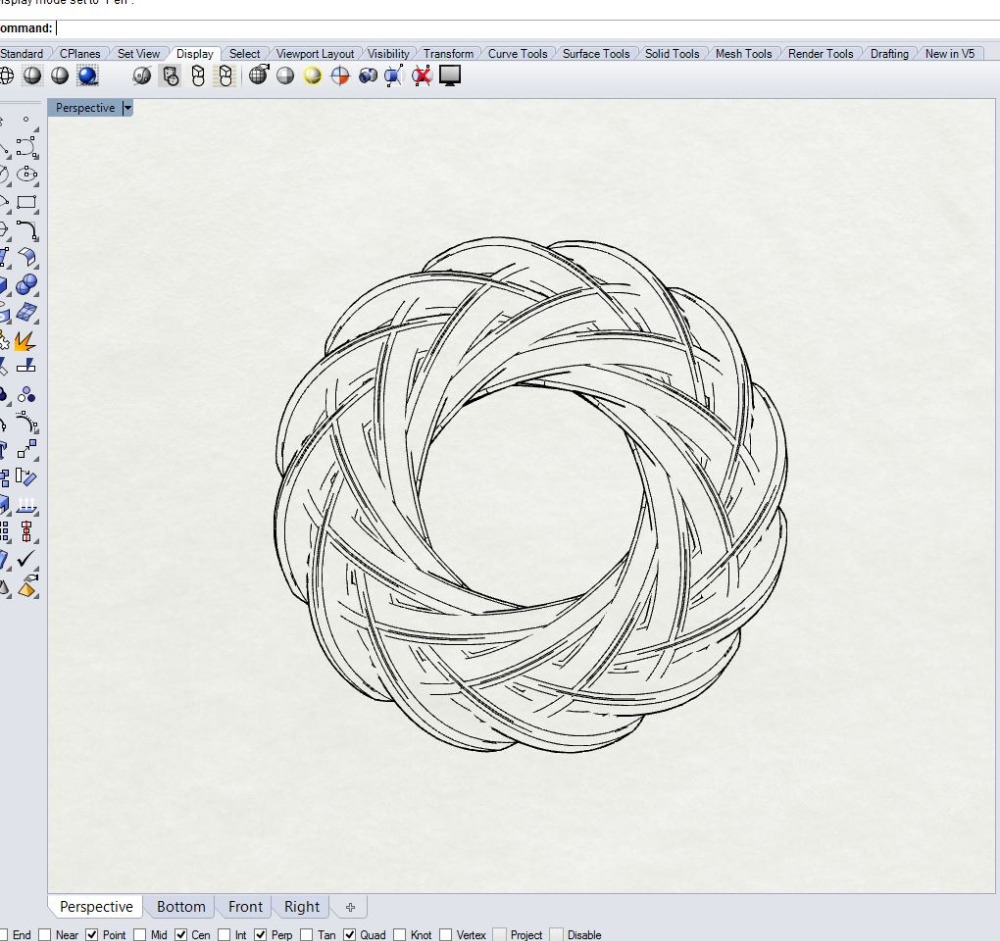This screenshot has width=1000, height=941.
Task: Enable the Tan osnap checkbox
Action: click(307, 935)
